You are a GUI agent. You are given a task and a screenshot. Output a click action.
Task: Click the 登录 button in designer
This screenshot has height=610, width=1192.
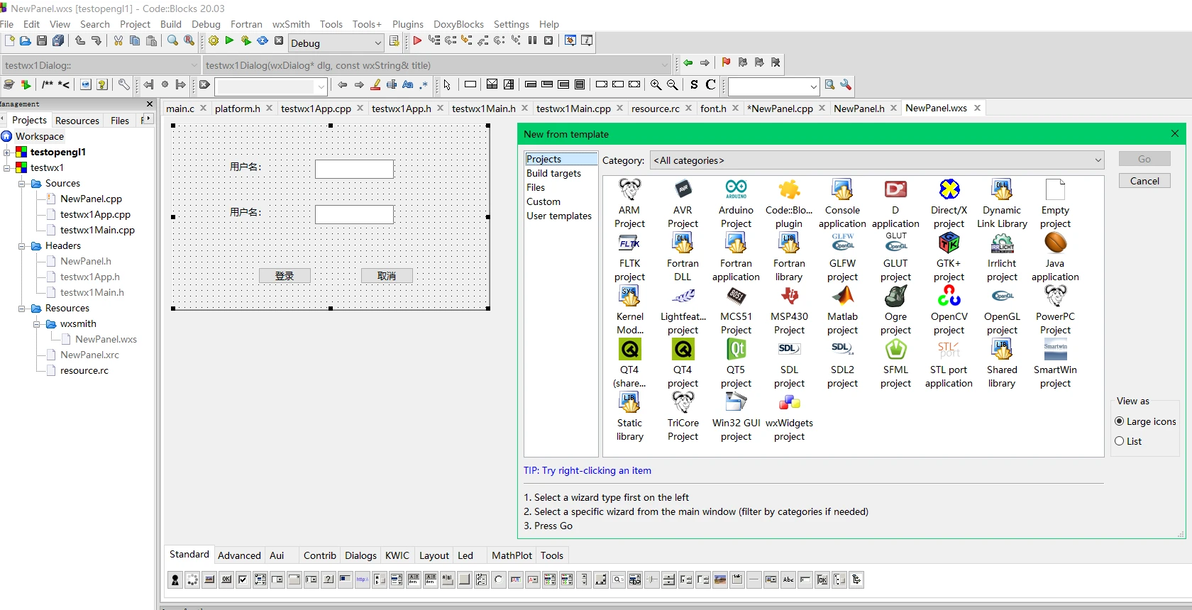point(284,275)
